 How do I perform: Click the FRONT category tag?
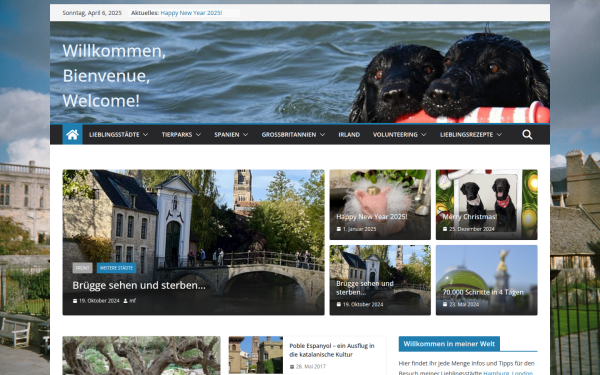[82, 268]
